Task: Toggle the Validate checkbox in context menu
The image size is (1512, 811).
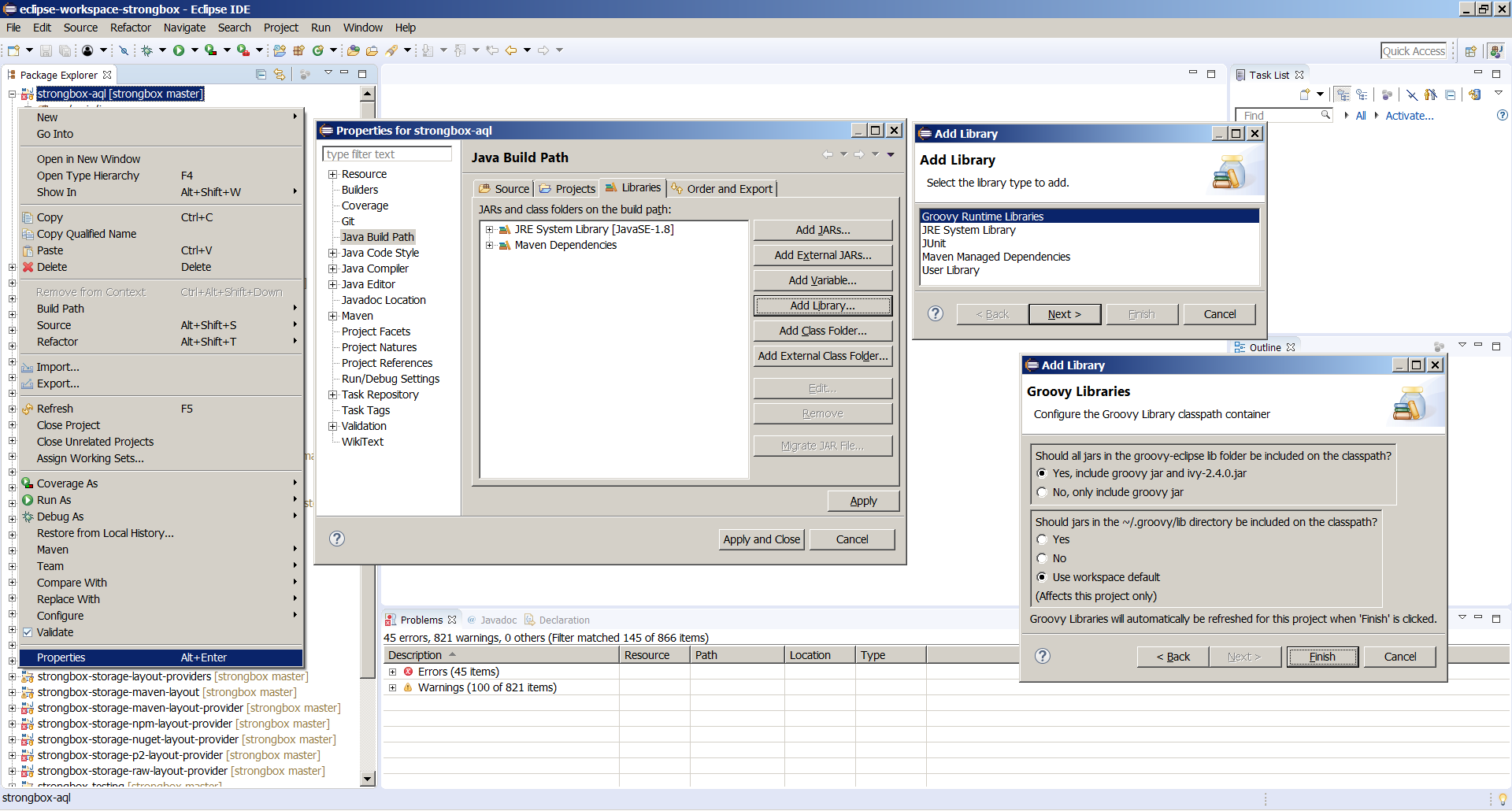Action: [x=28, y=632]
